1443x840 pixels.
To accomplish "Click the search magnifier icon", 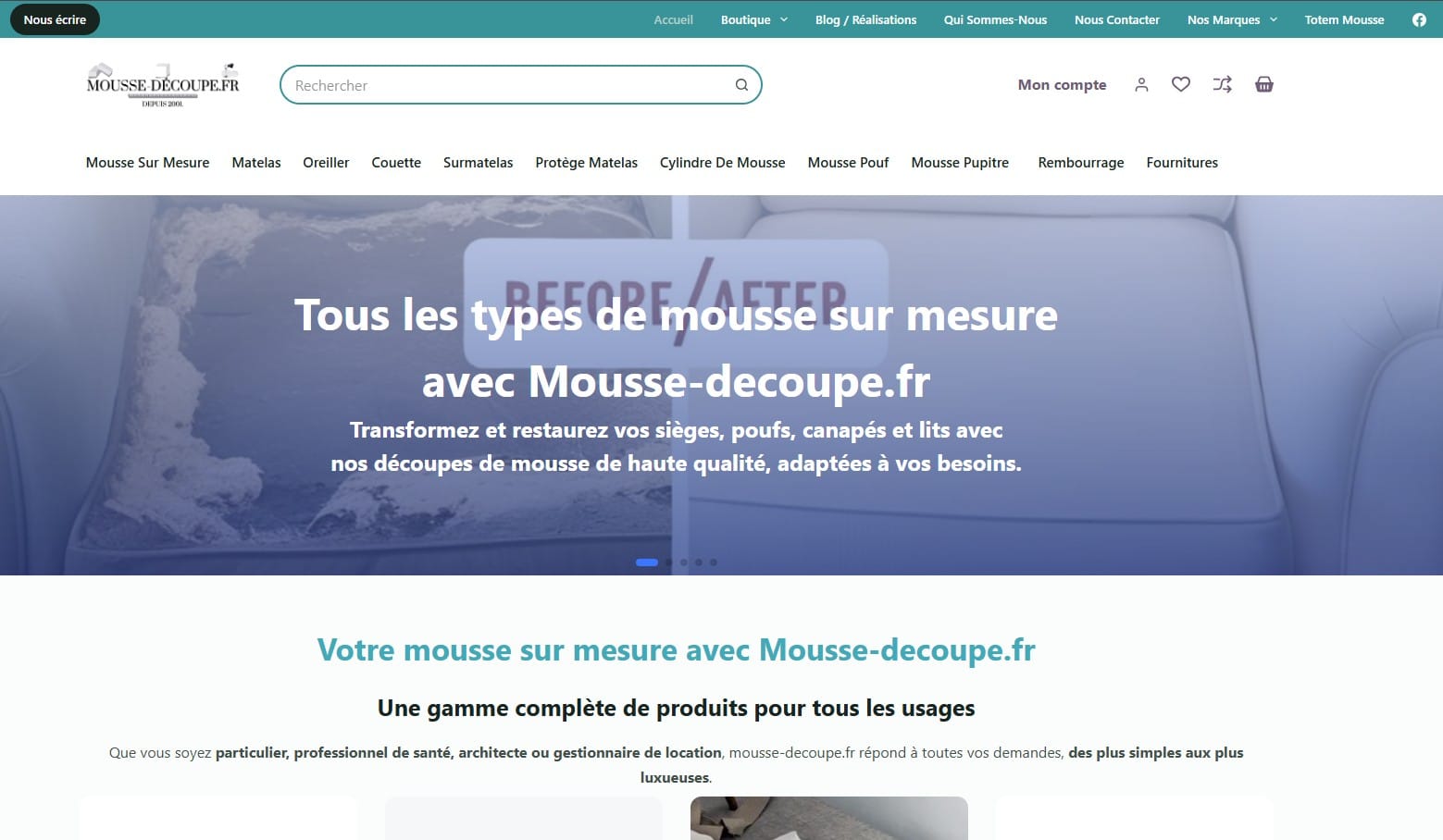I will pos(741,85).
